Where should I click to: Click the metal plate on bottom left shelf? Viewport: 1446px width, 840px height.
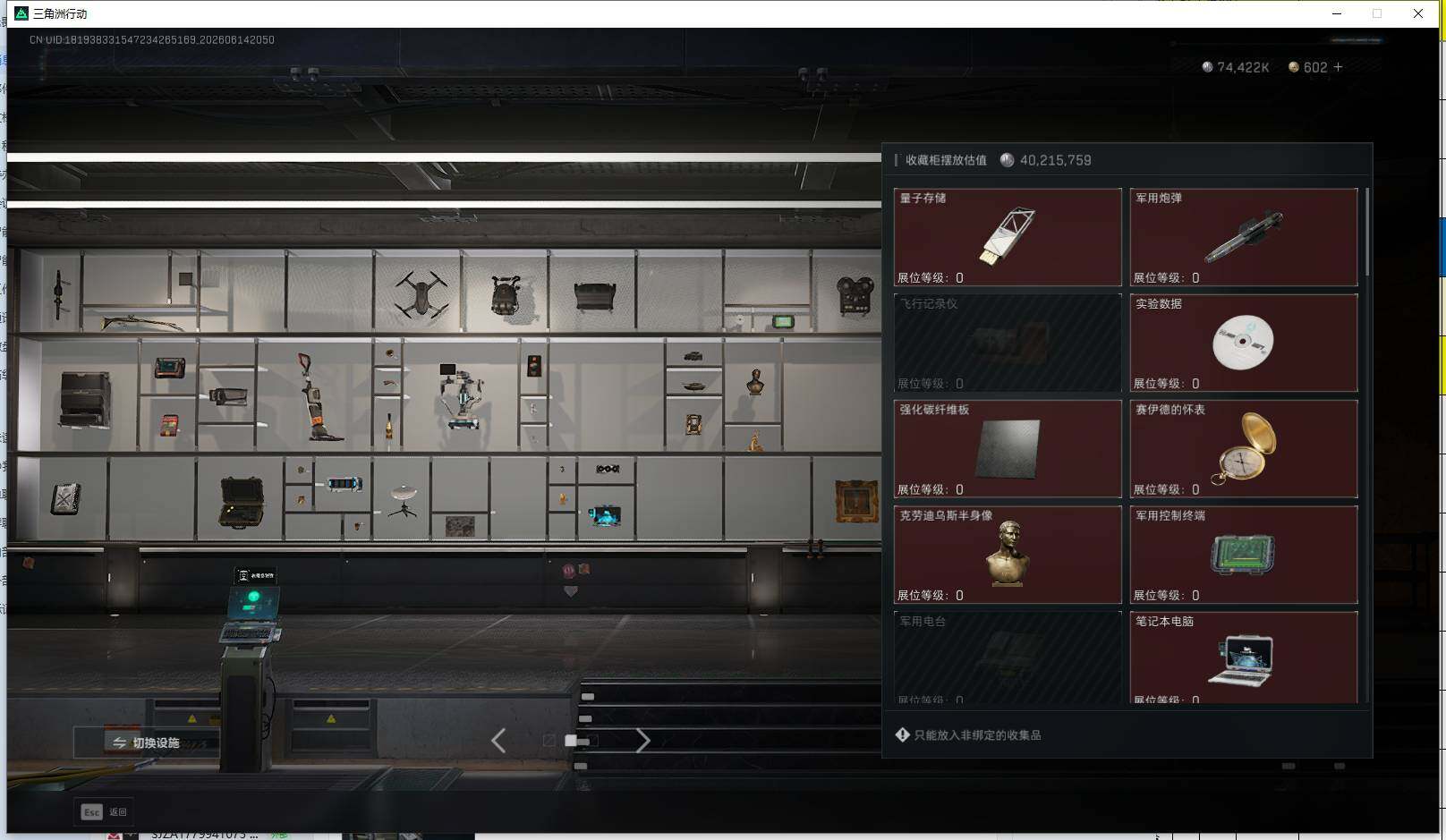[66, 498]
